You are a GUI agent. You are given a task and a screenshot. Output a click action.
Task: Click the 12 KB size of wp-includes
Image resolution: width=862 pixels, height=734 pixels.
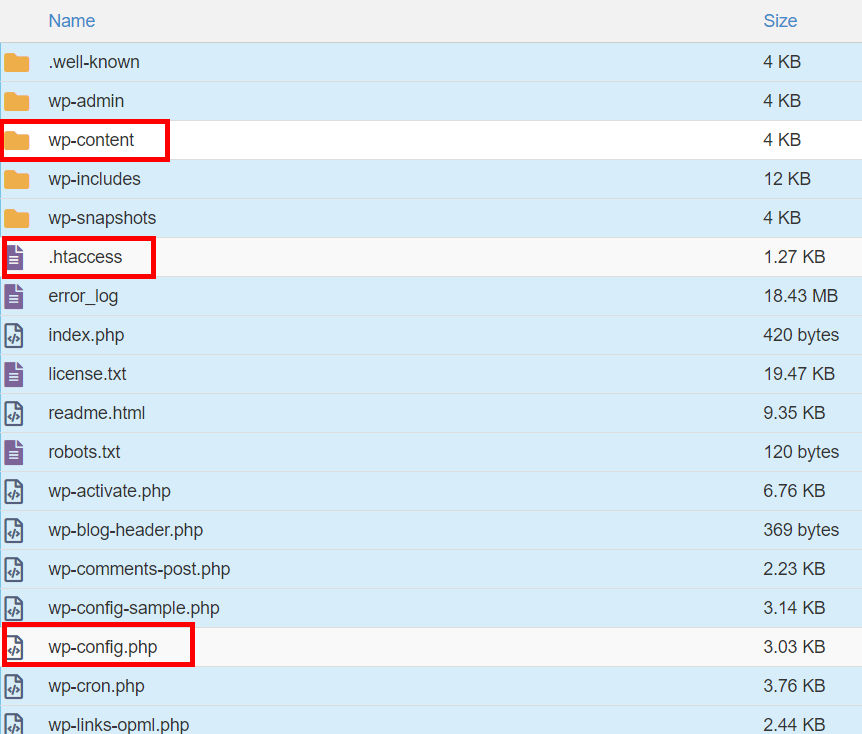pos(787,179)
